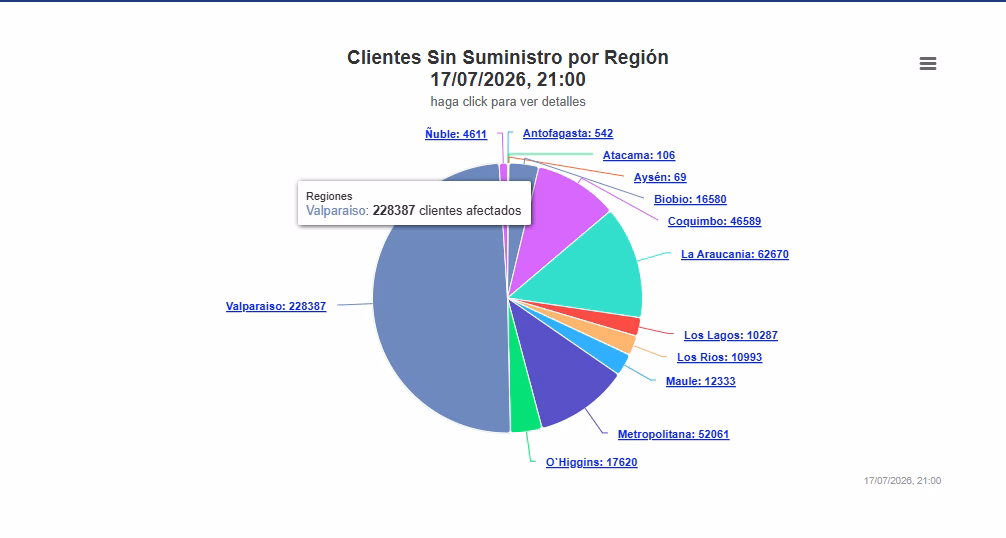Select the Metropolitana: 52061 label
Screen dimensions: 1006x538
click(x=674, y=434)
